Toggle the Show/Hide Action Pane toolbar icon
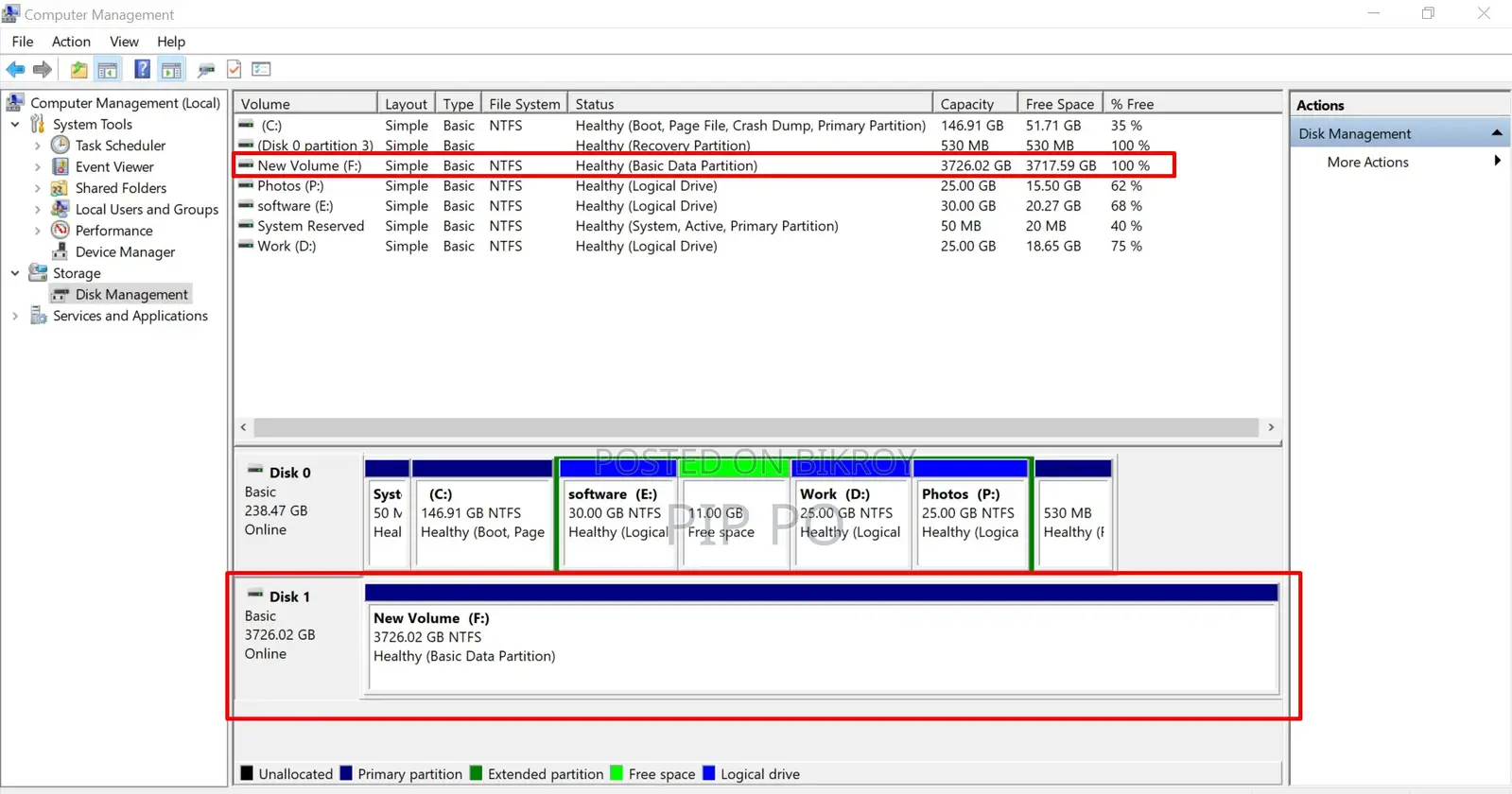This screenshot has width=1512, height=794. (x=171, y=69)
